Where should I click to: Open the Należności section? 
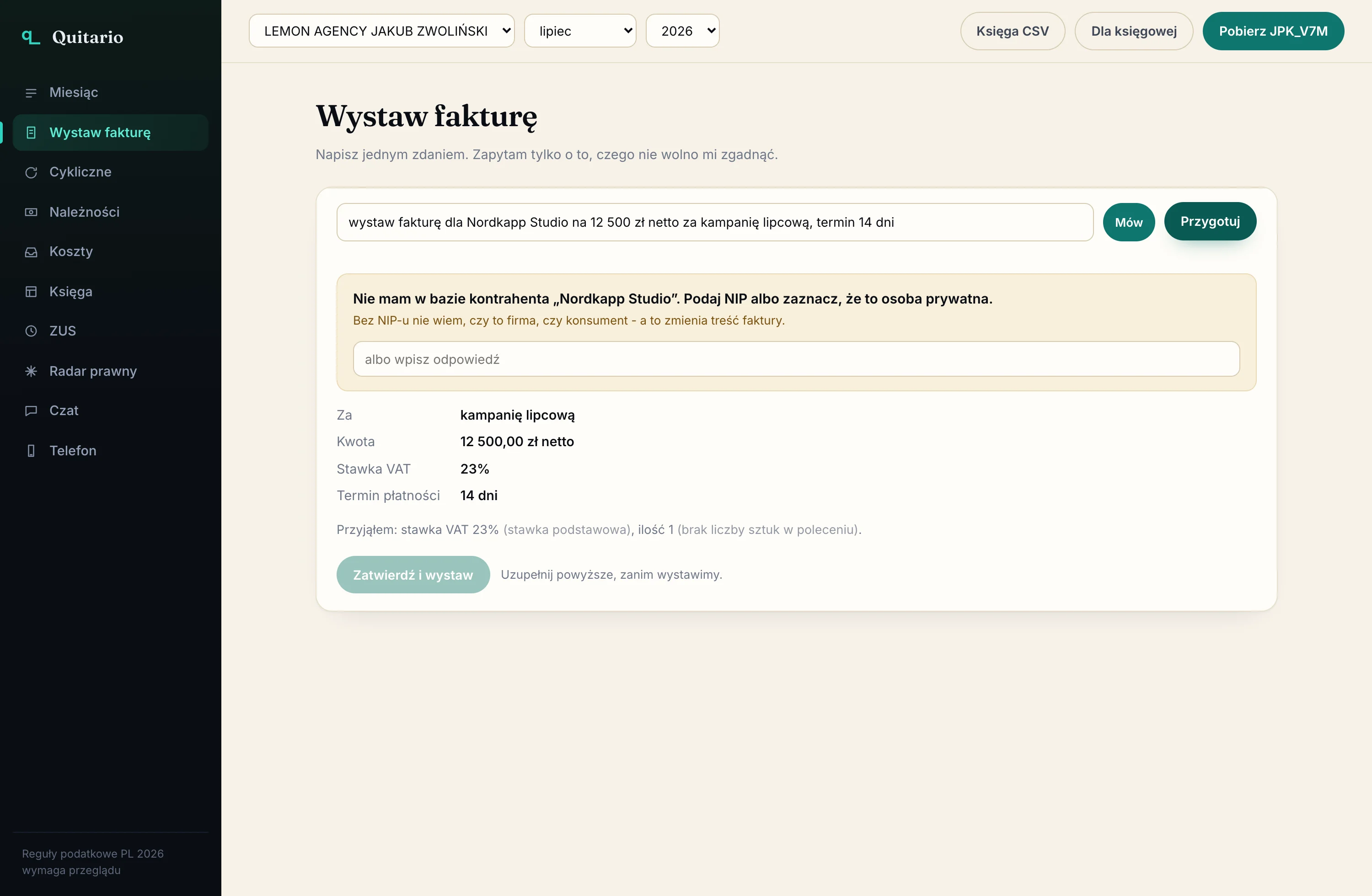pyautogui.click(x=111, y=212)
